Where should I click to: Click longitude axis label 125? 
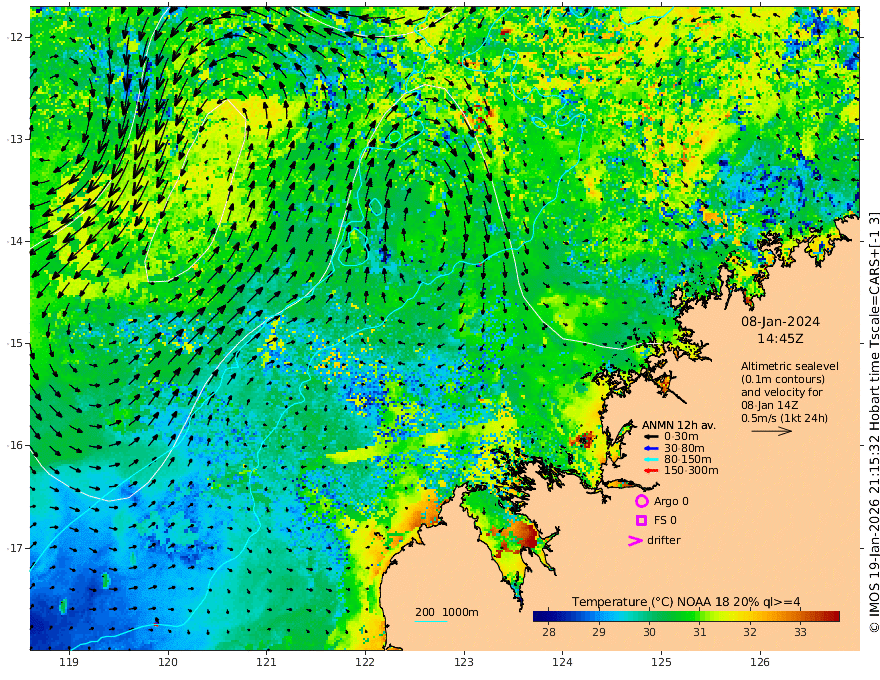tap(661, 663)
